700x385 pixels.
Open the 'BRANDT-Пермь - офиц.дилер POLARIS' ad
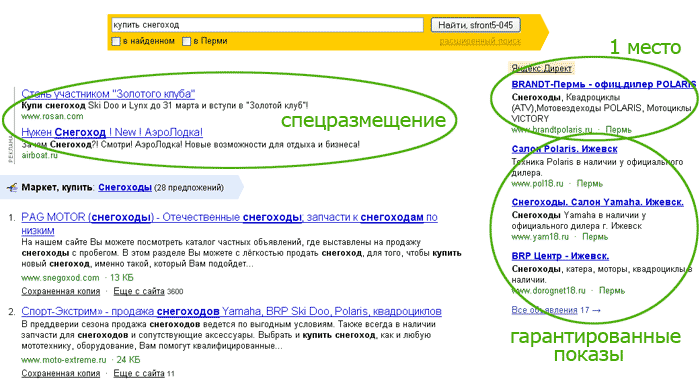pyautogui.click(x=604, y=84)
